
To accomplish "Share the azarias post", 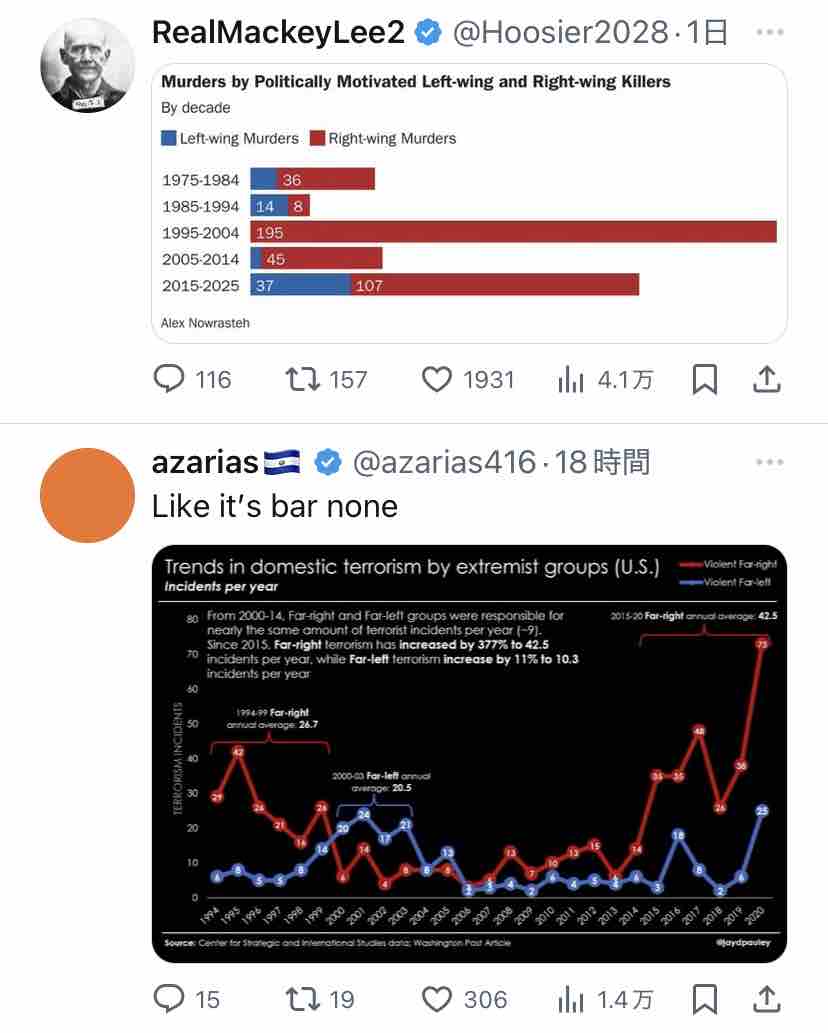I will click(767, 999).
